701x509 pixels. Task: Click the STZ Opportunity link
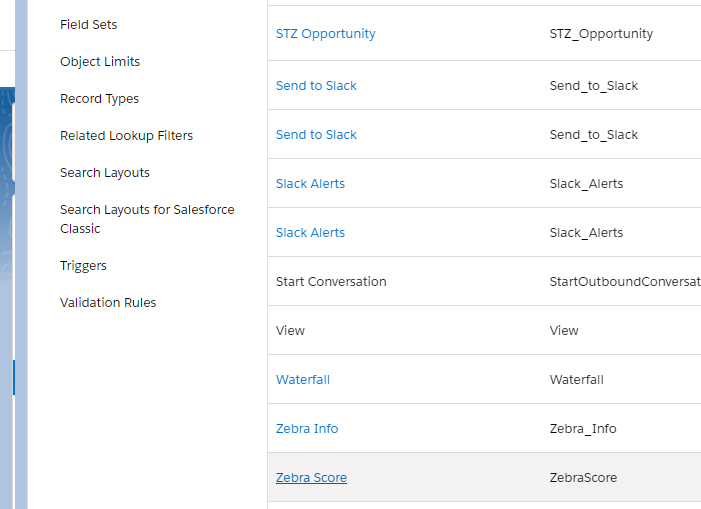325,34
